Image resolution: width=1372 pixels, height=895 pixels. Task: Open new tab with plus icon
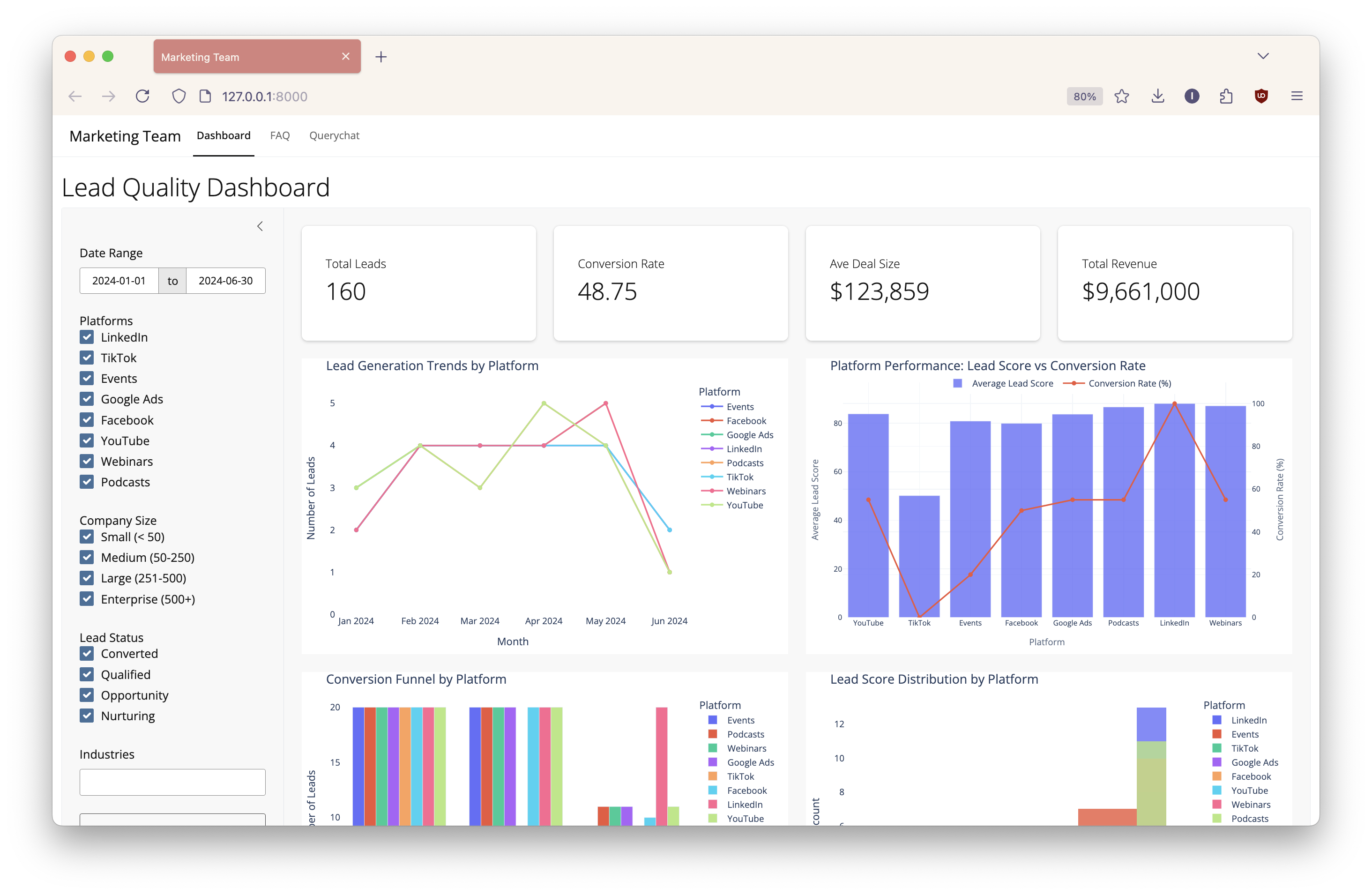click(x=381, y=57)
